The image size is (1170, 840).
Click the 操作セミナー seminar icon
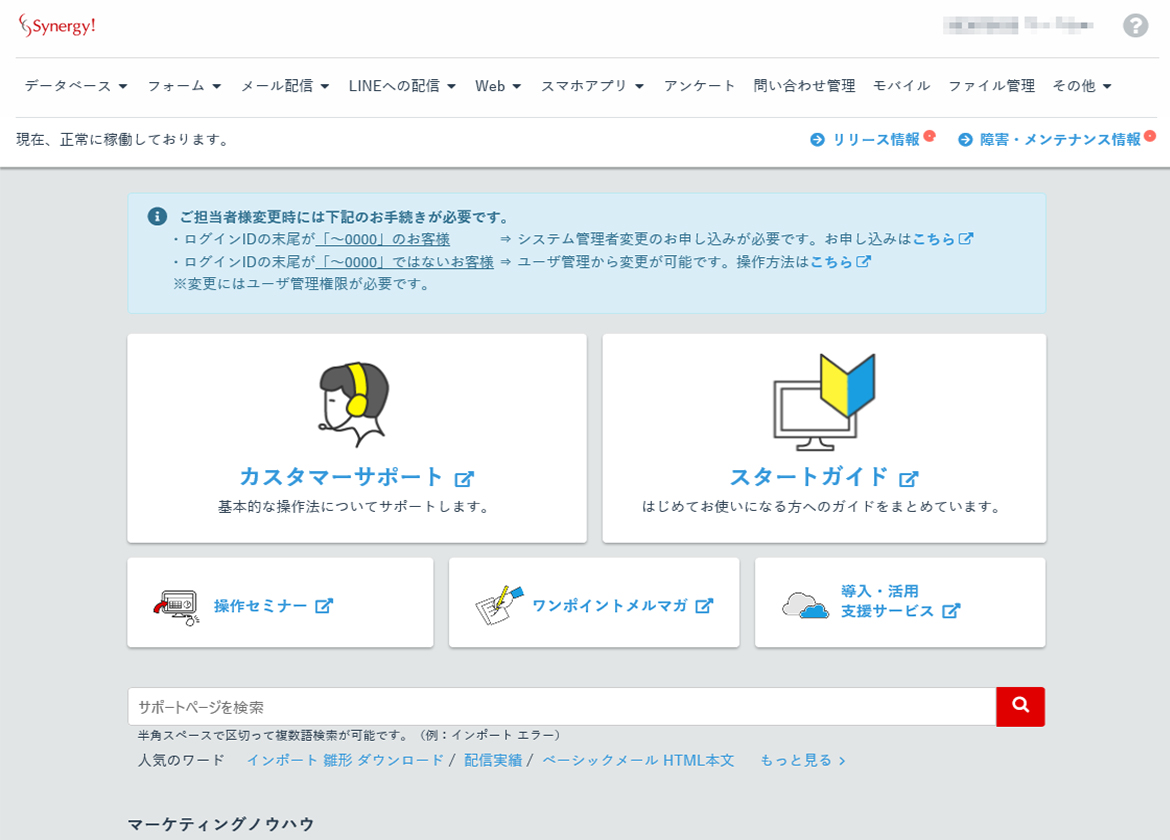click(176, 607)
